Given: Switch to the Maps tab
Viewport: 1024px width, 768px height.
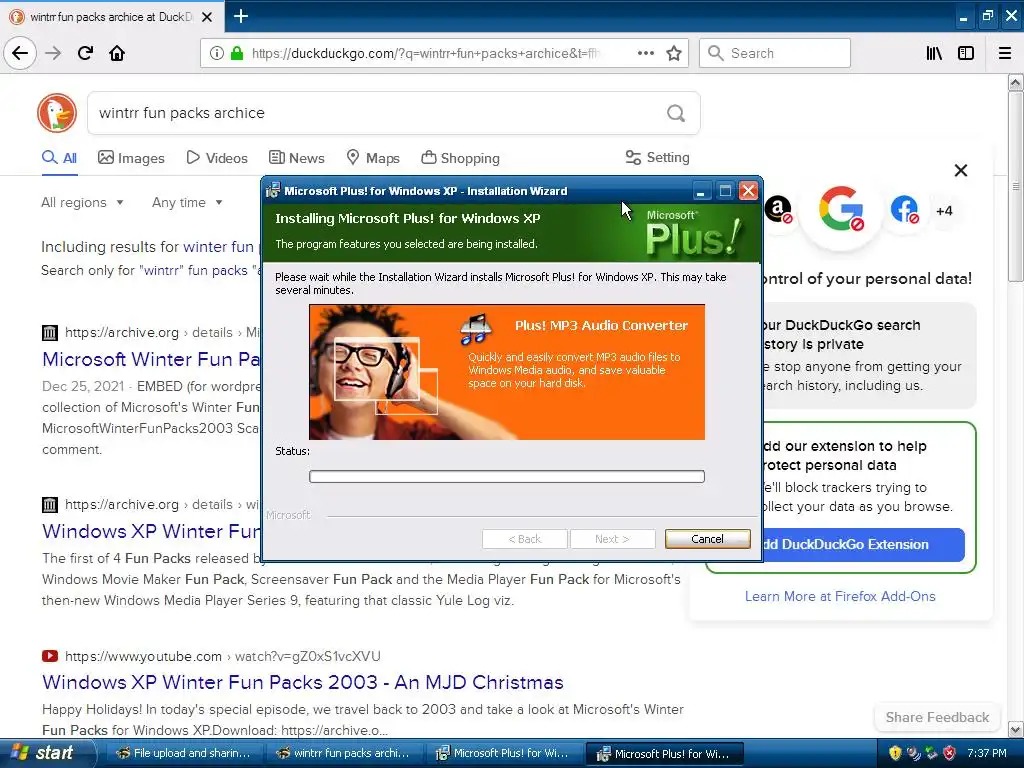Looking at the screenshot, I should (x=373, y=158).
